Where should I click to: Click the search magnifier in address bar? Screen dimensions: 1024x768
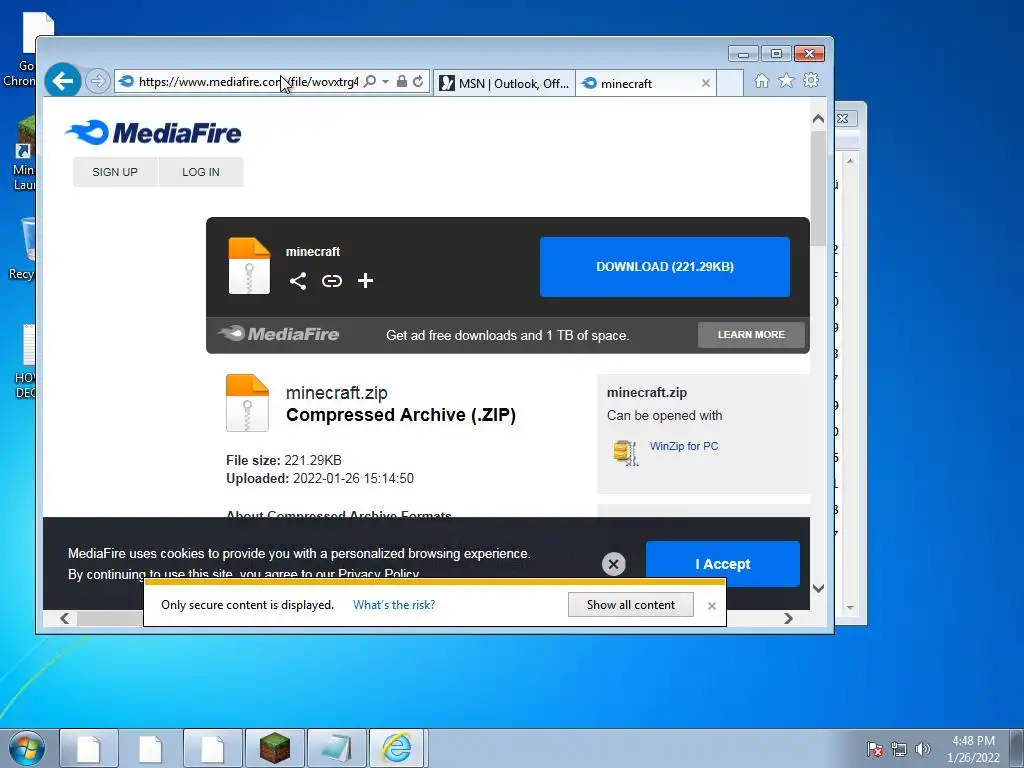[370, 82]
